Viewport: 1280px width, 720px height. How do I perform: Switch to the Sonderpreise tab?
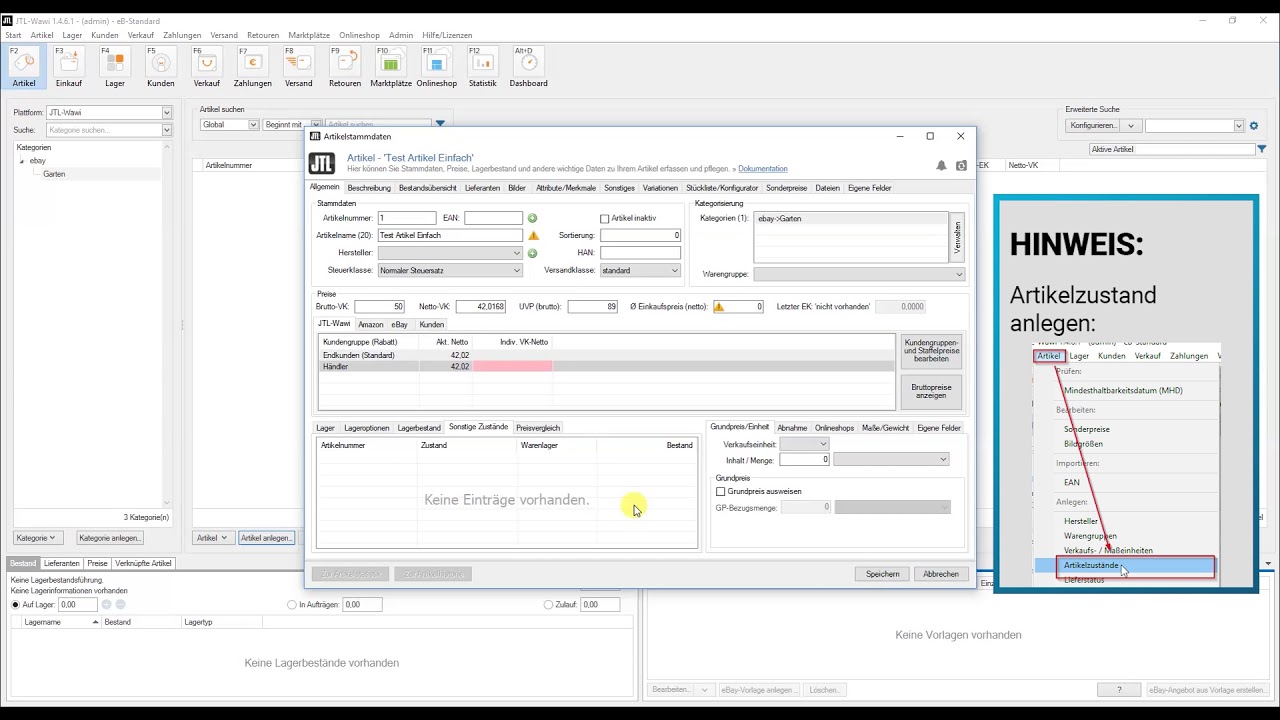[787, 188]
